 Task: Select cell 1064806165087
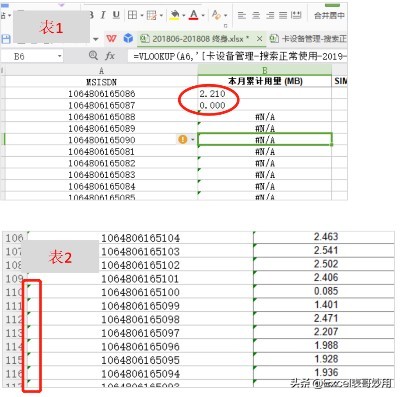101,105
